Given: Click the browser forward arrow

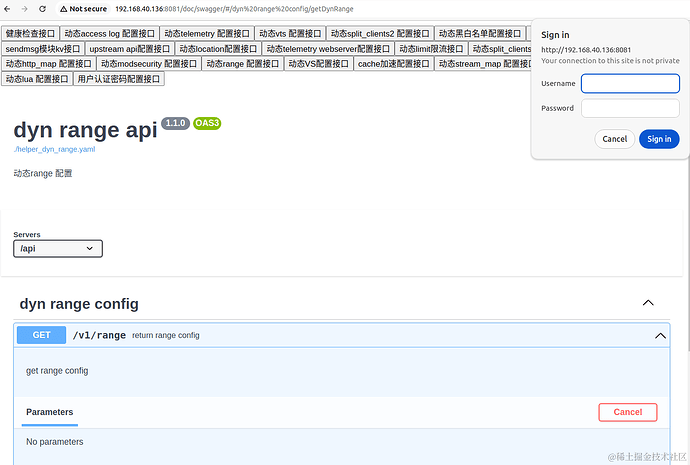Looking at the screenshot, I should pyautogui.click(x=25, y=9).
